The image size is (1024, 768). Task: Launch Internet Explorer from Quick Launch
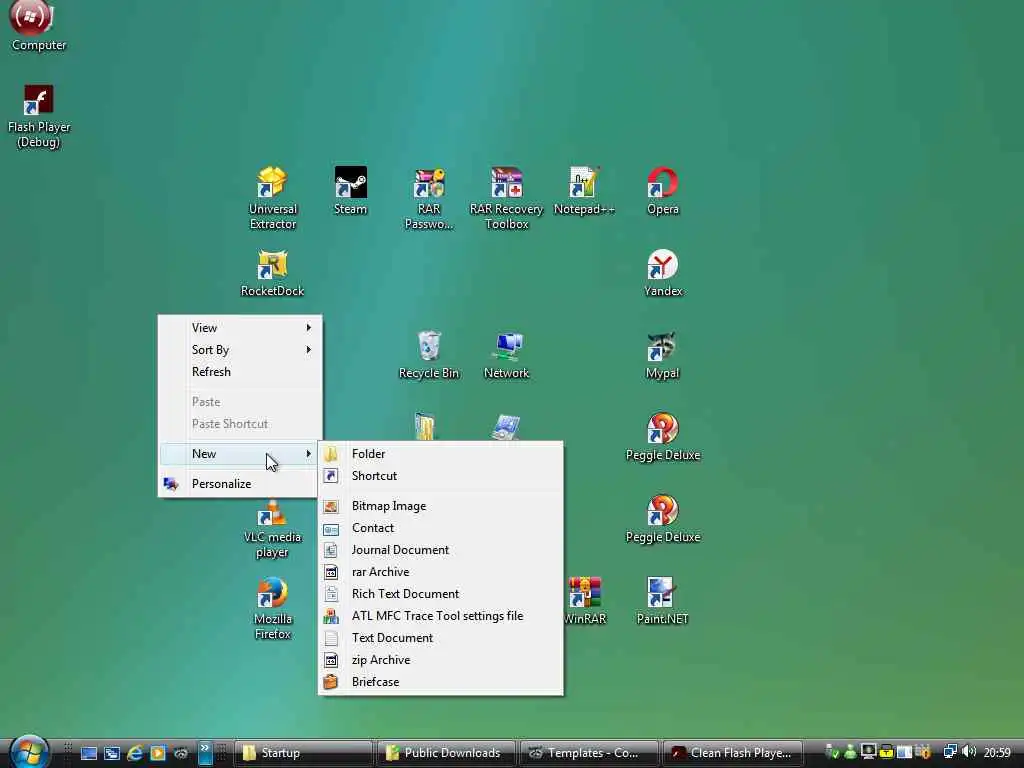[135, 753]
